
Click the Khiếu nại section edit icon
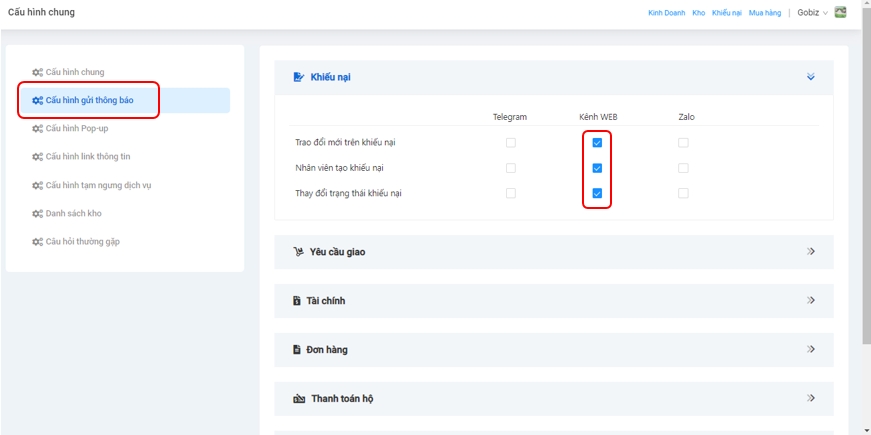pyautogui.click(x=298, y=77)
